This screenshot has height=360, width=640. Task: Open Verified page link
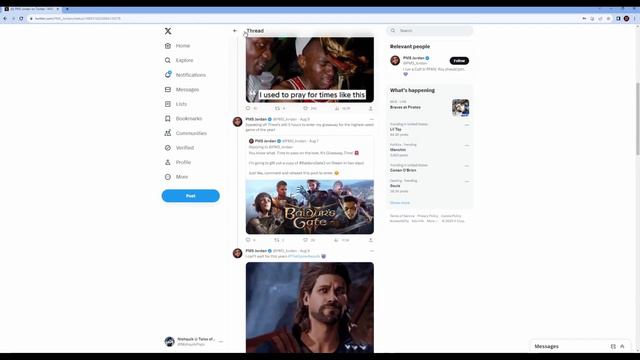pyautogui.click(x=185, y=148)
